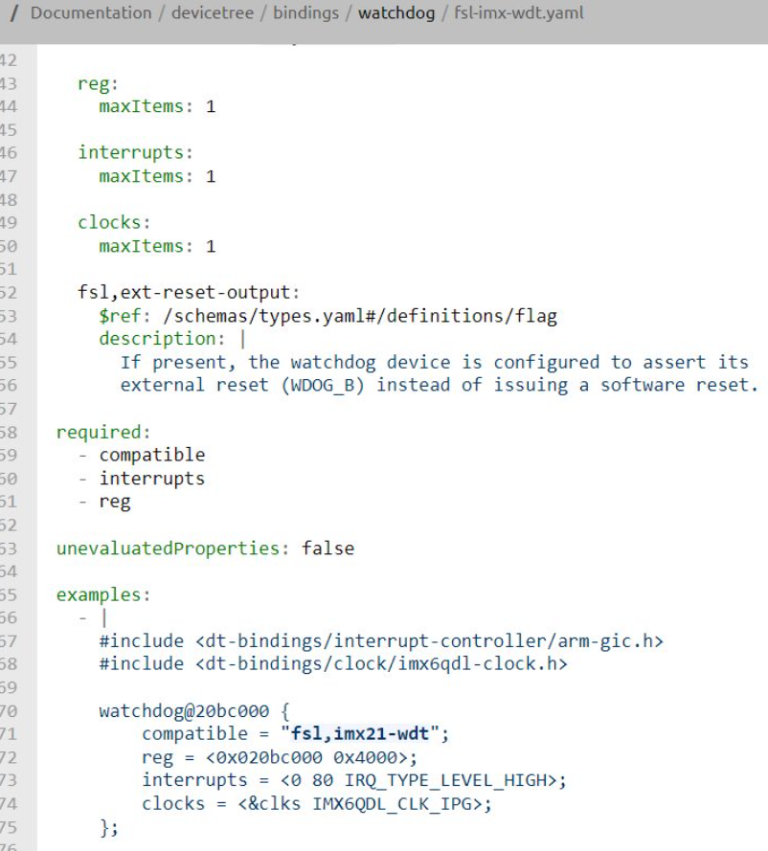Click line number beside "required:"
This screenshot has width=768, height=851.
7,433
